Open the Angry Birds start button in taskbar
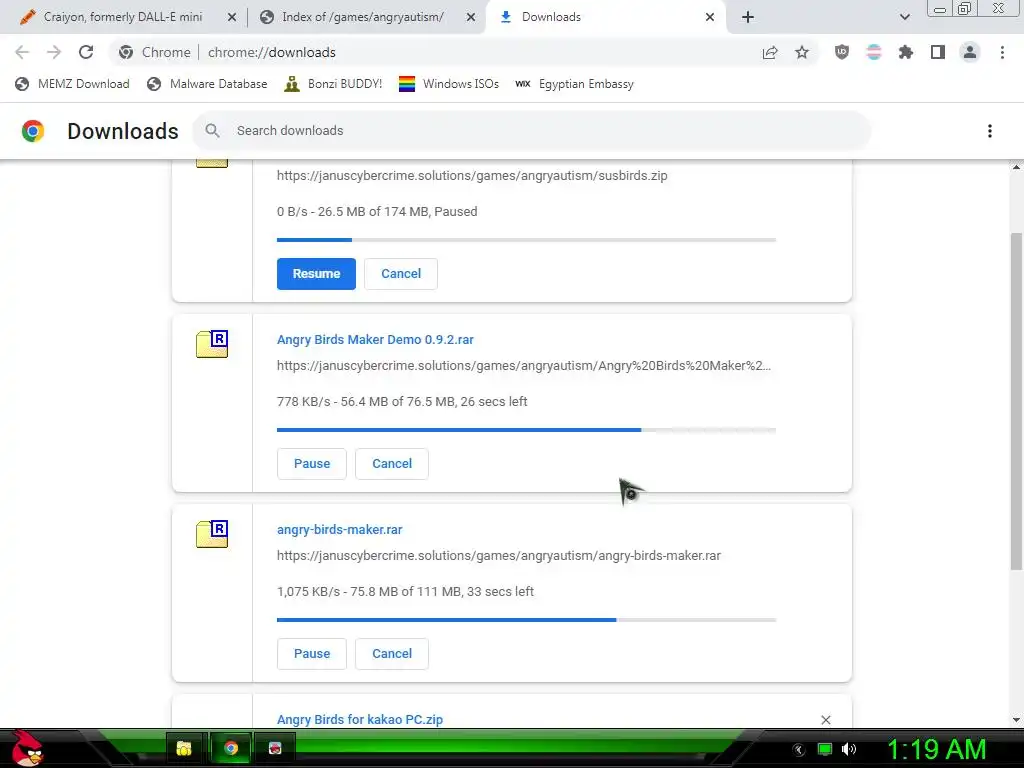Viewport: 1024px width, 768px height. coord(27,748)
